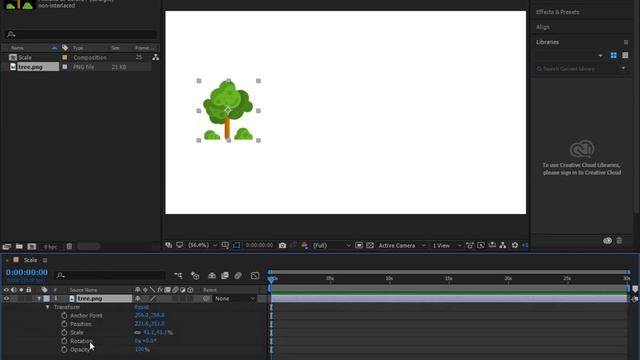Screen dimensions: 640x360
Task: Open the Project Flowchart icon beside Scale comp
Action: [x=156, y=58]
